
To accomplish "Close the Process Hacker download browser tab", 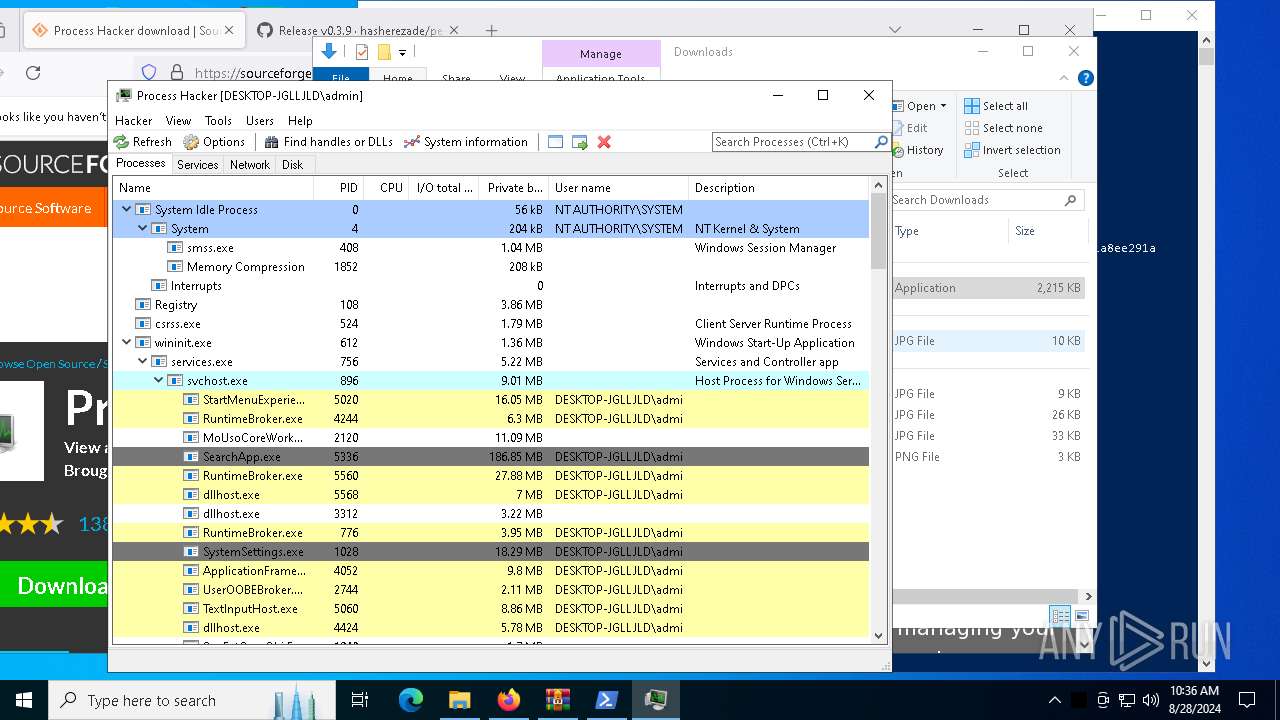I will [229, 30].
